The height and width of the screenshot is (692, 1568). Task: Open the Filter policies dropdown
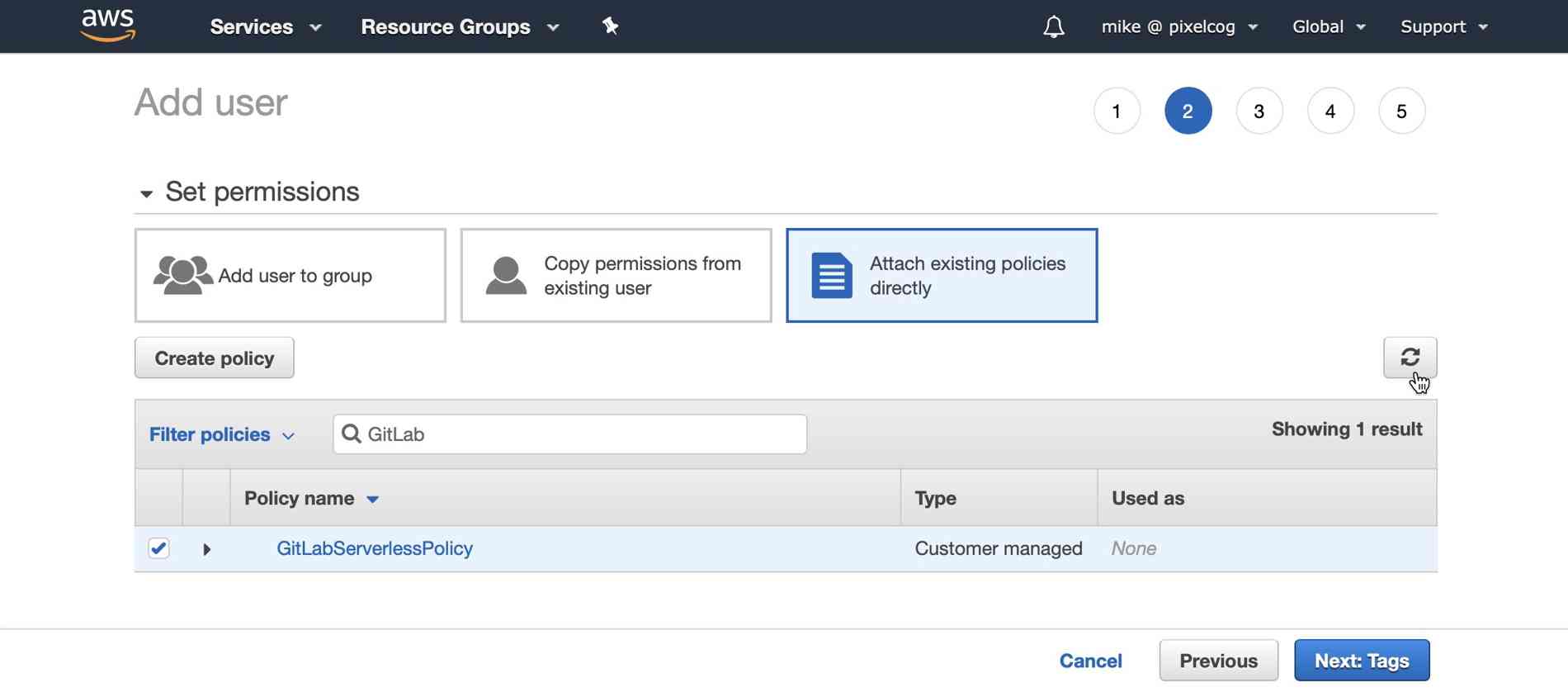[x=221, y=434]
